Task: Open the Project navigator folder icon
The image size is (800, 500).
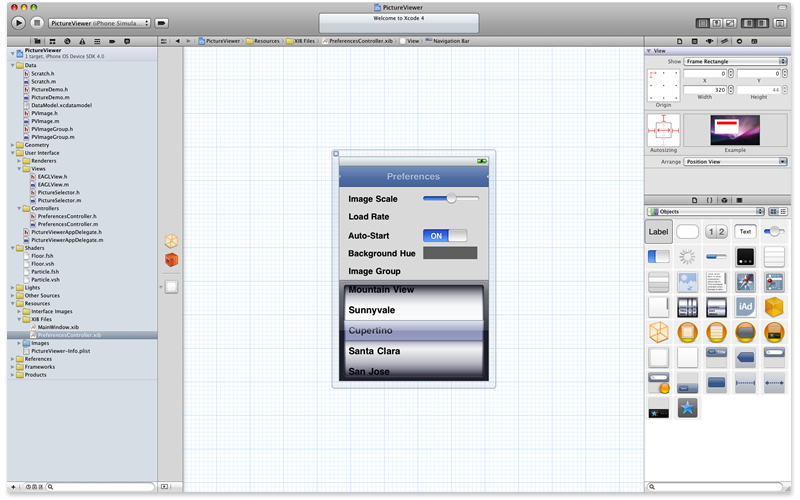Action: tap(37, 41)
